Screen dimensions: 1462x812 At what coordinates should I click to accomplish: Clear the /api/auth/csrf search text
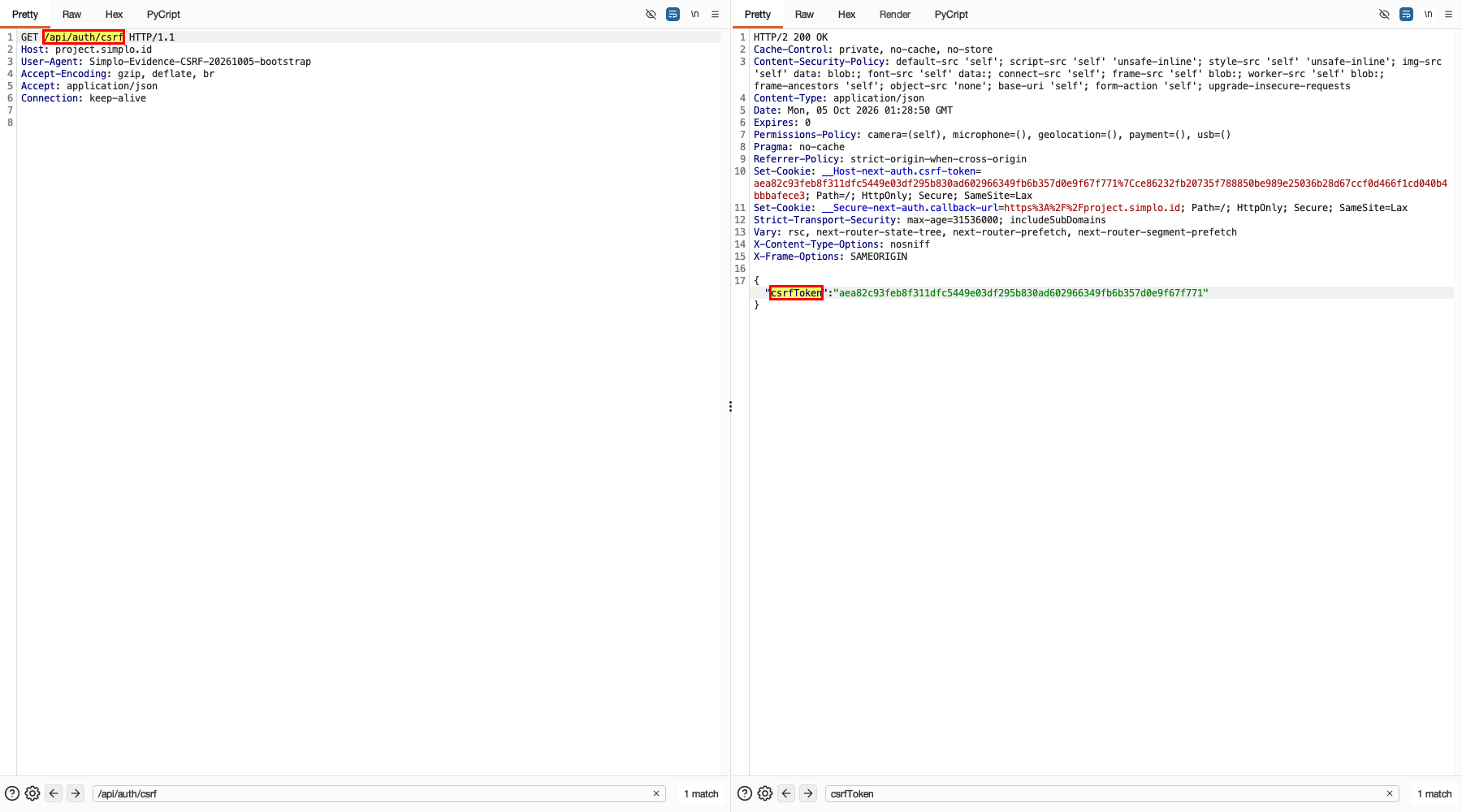click(656, 793)
